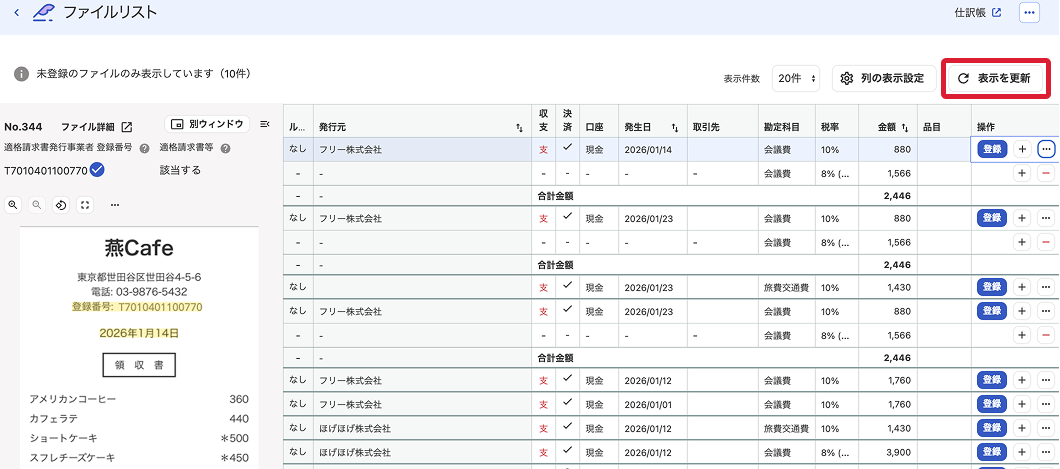
Task: Add a line to the 2026/01/01 entry
Action: coord(1021,404)
